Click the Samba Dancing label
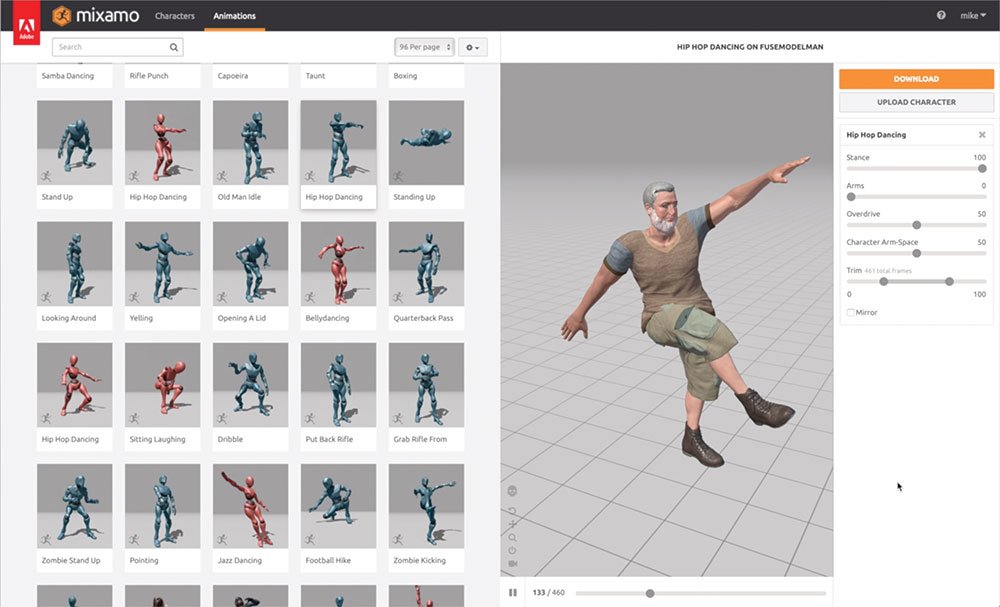 [68, 76]
